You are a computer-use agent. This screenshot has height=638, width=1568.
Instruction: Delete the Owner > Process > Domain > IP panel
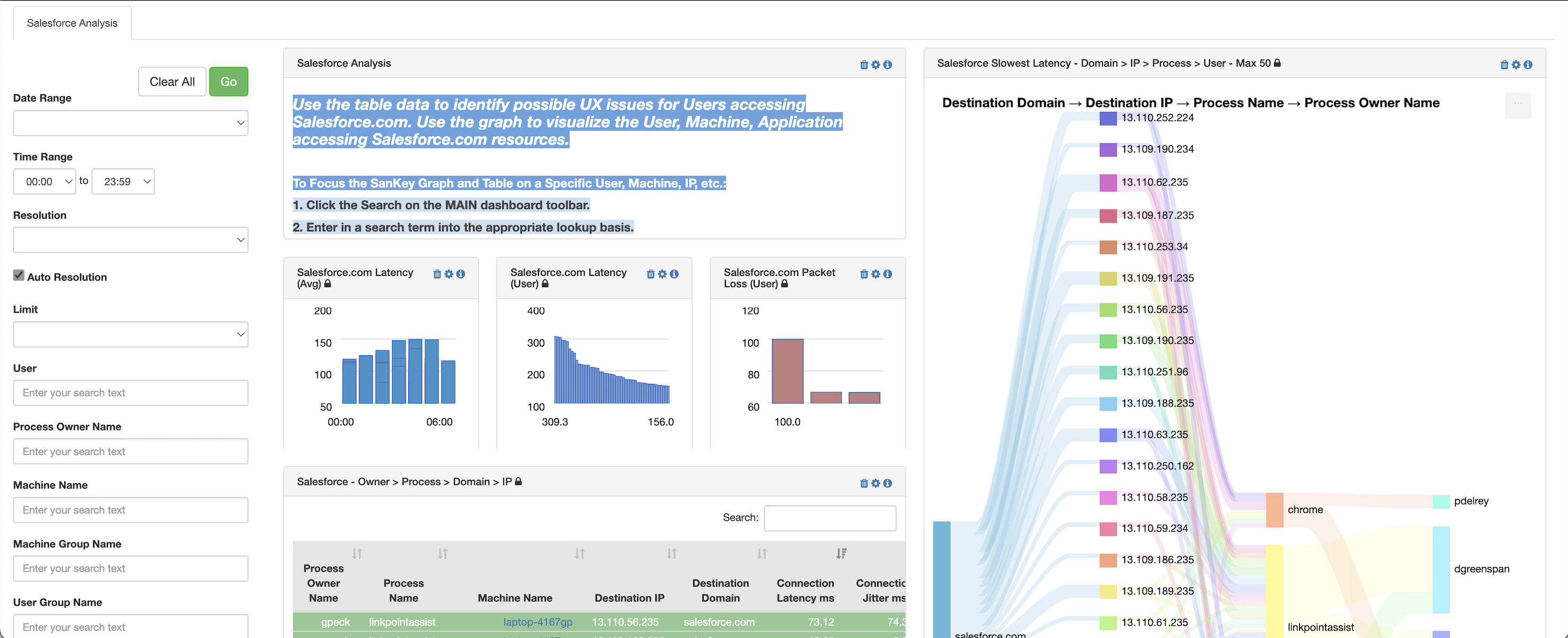click(864, 483)
